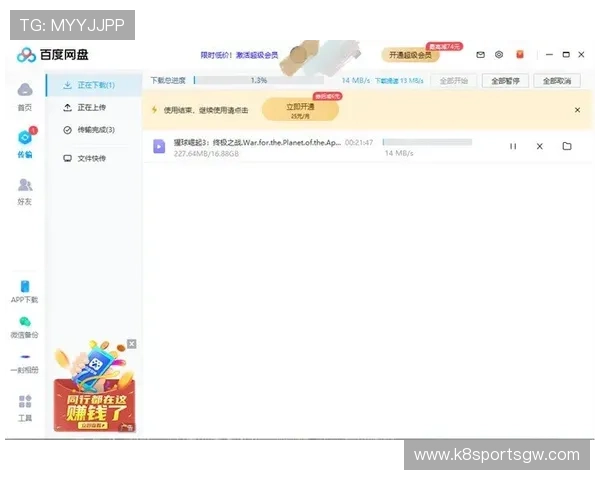
Task: Switch to the 正在上传 tab
Action: [x=94, y=108]
